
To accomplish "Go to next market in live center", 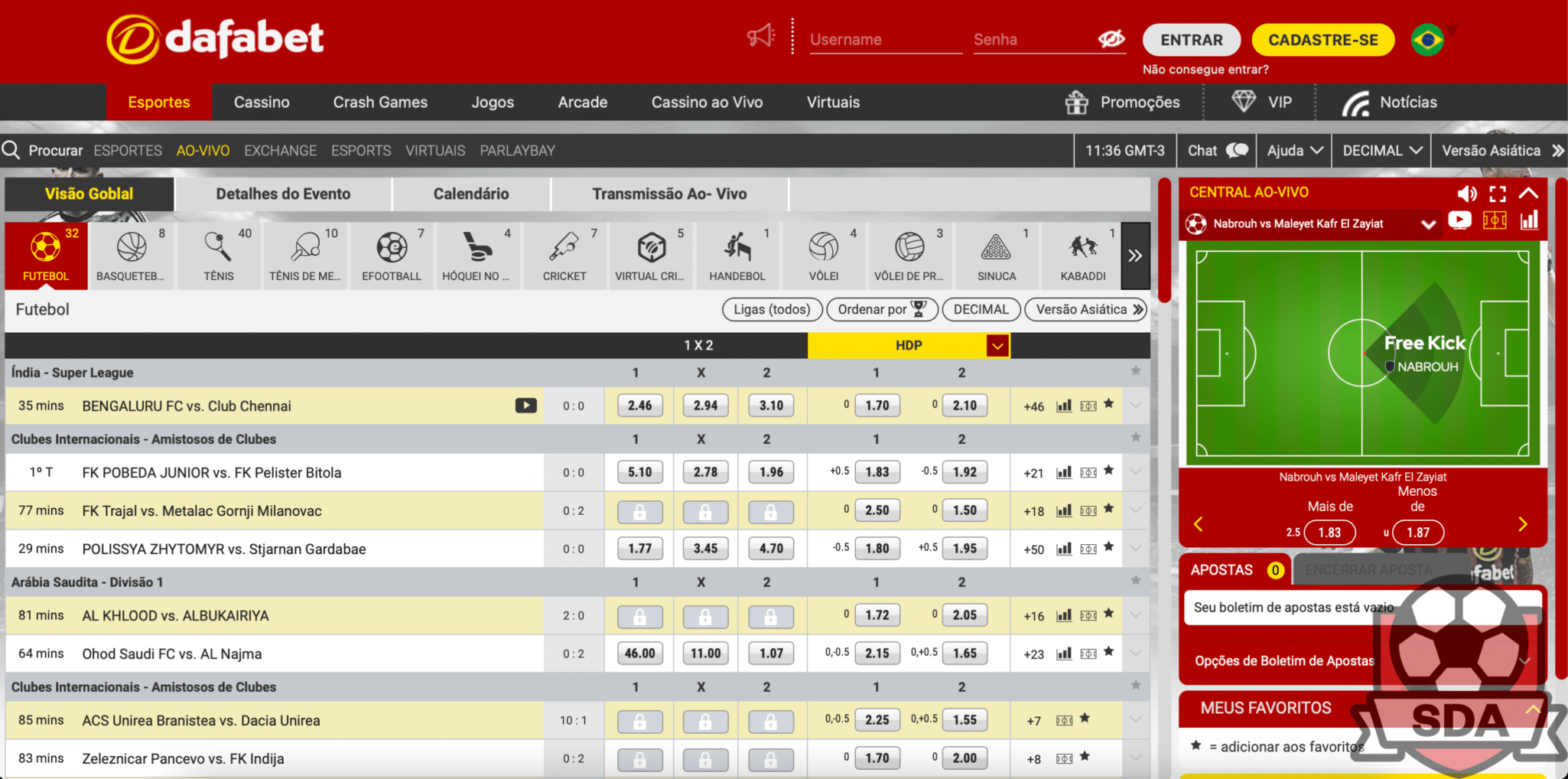I will click(1523, 524).
